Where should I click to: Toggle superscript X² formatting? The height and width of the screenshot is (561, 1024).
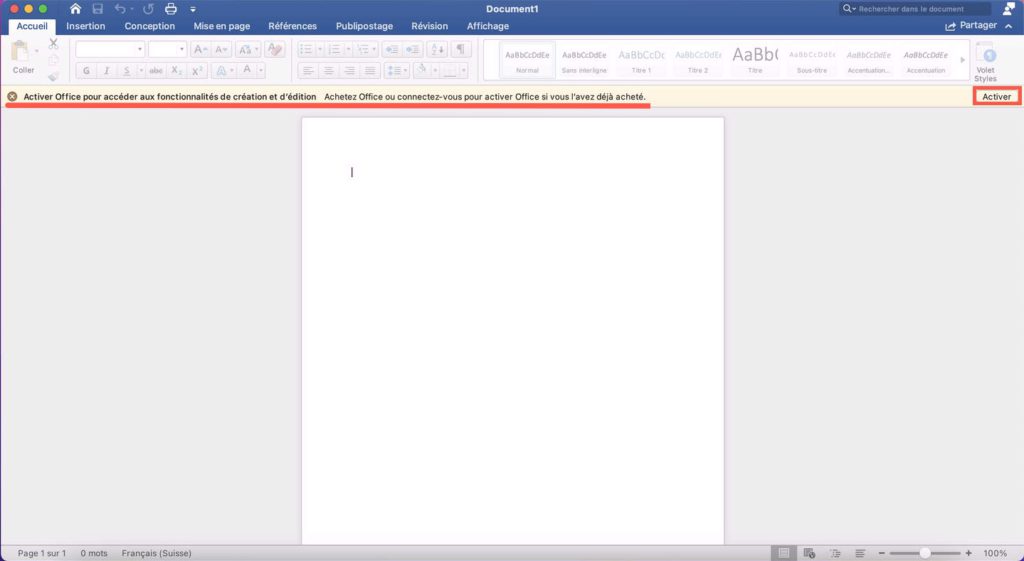(197, 71)
